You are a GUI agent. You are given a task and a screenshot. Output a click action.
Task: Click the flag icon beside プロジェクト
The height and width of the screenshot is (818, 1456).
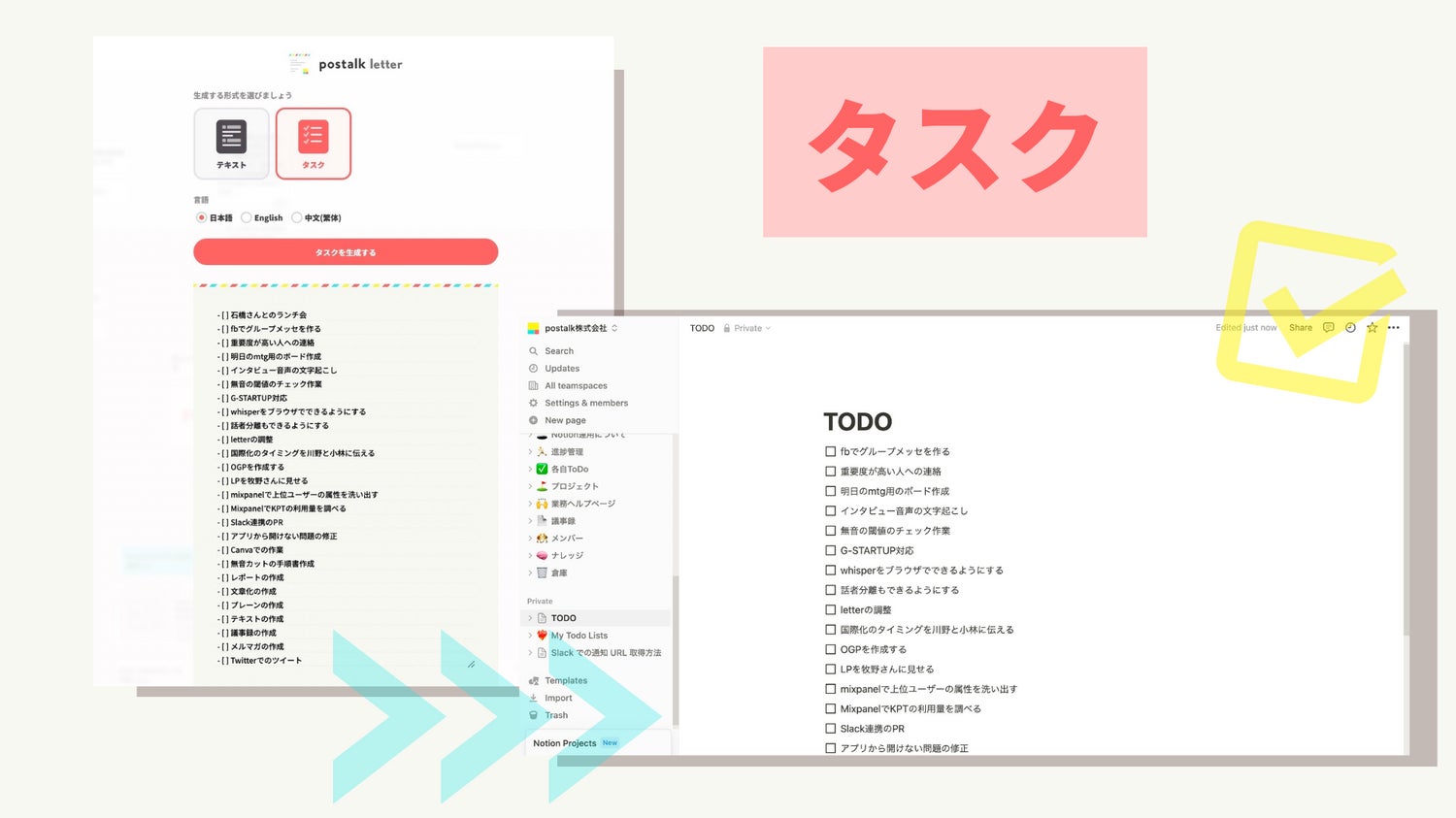[542, 486]
